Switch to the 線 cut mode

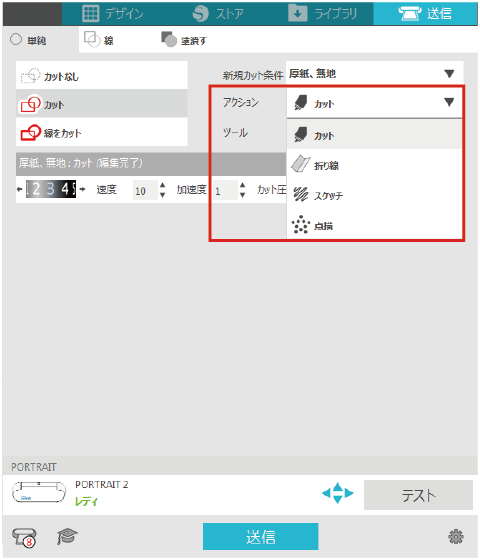click(99, 40)
